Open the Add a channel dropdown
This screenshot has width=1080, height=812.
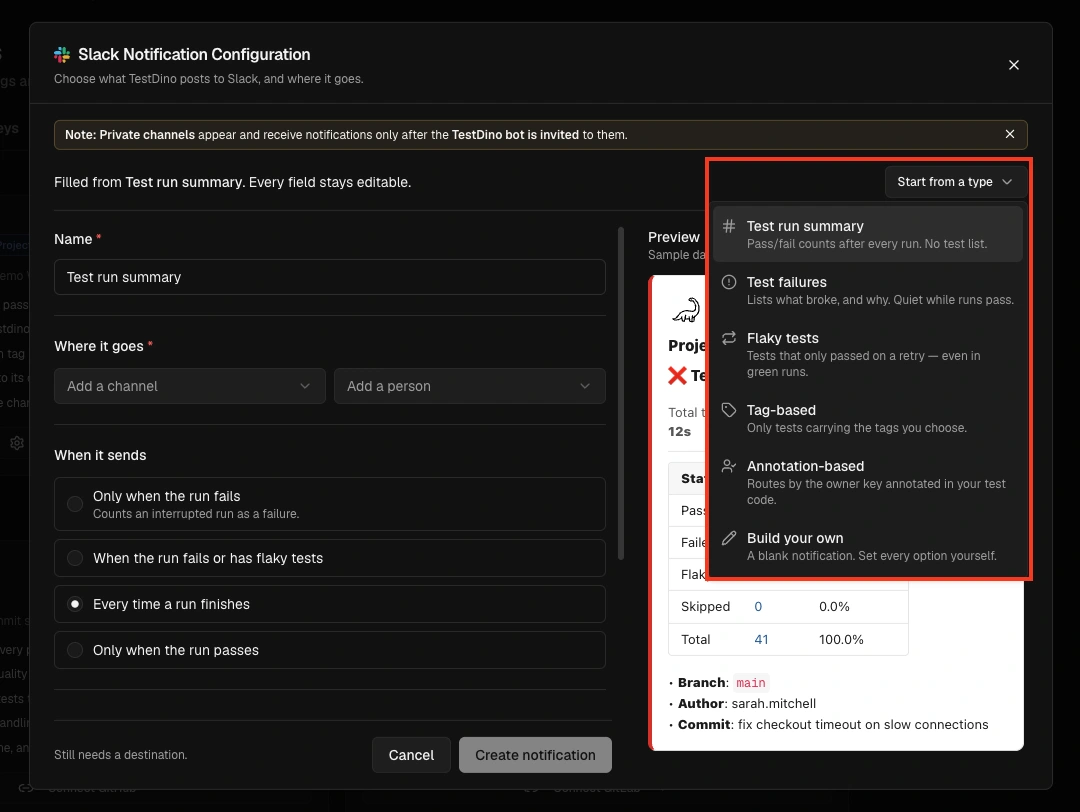pyautogui.click(x=189, y=386)
